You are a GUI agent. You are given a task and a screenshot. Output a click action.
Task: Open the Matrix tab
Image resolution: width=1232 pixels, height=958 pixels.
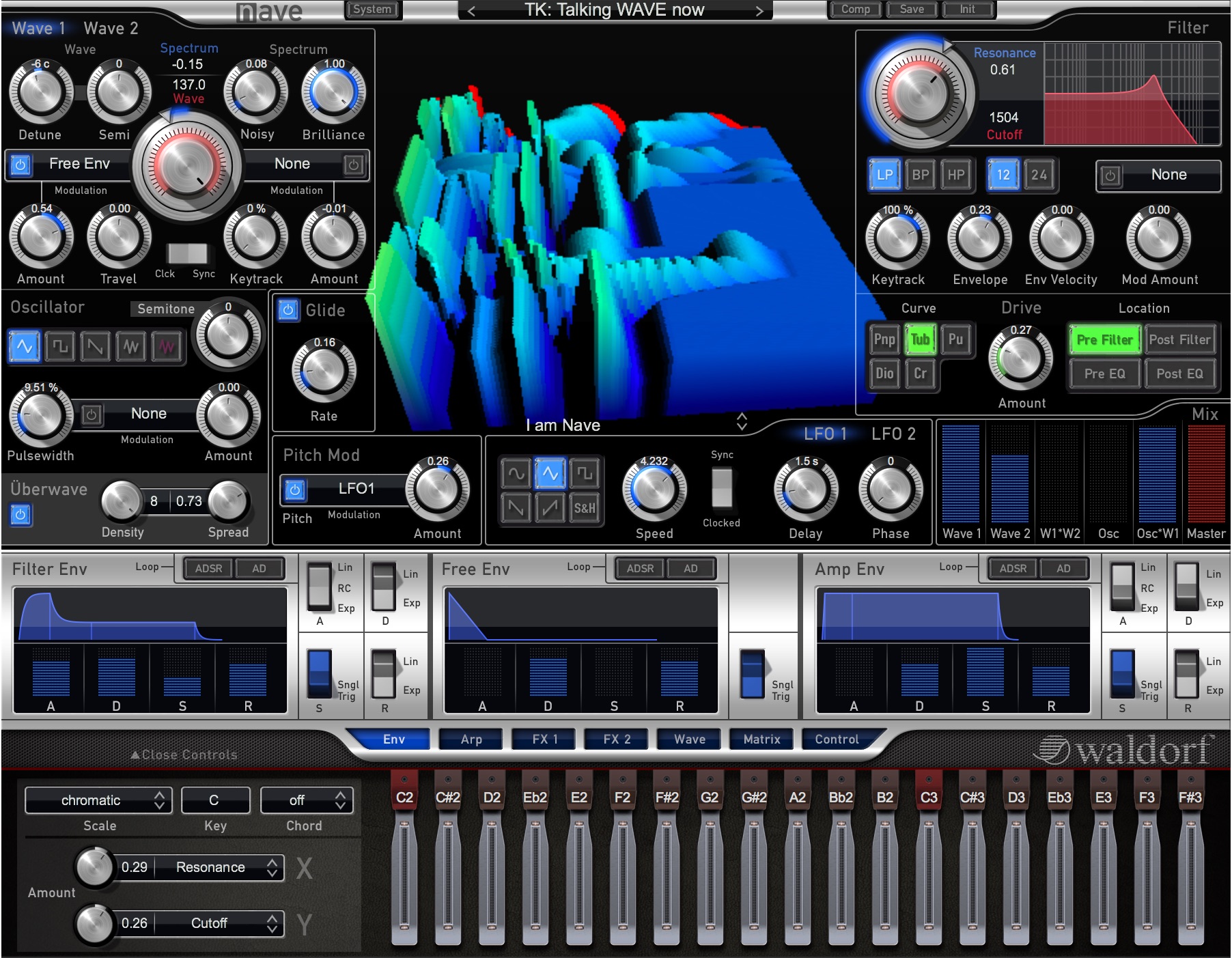(x=761, y=739)
